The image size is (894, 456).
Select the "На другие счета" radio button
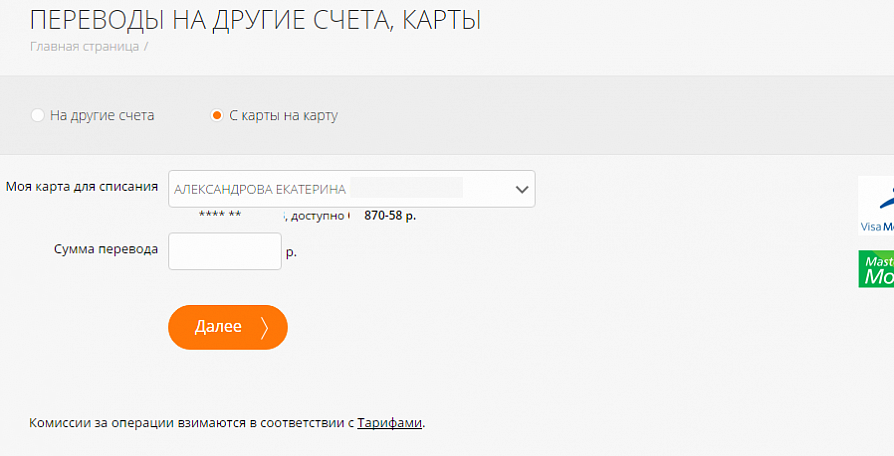[38, 115]
